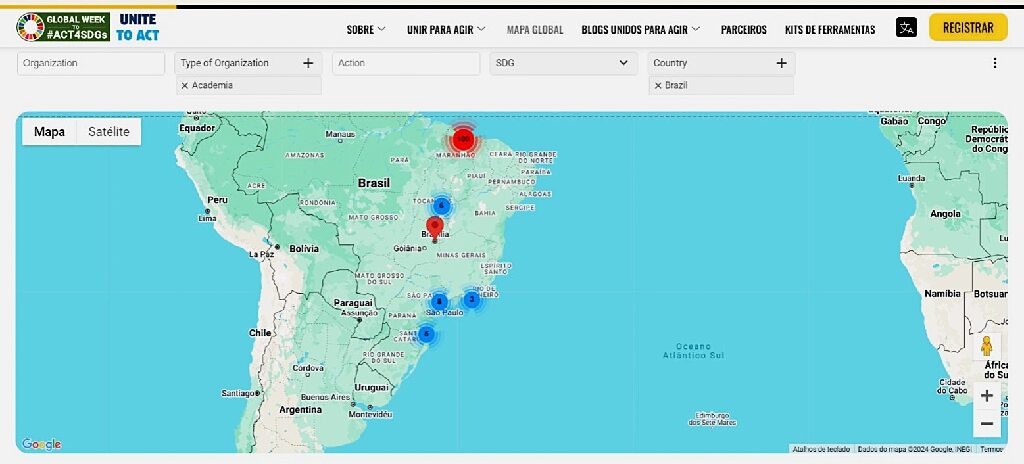The image size is (1024, 464).
Task: Open KITS DE FERRAMENTAS page
Action: 830,29
